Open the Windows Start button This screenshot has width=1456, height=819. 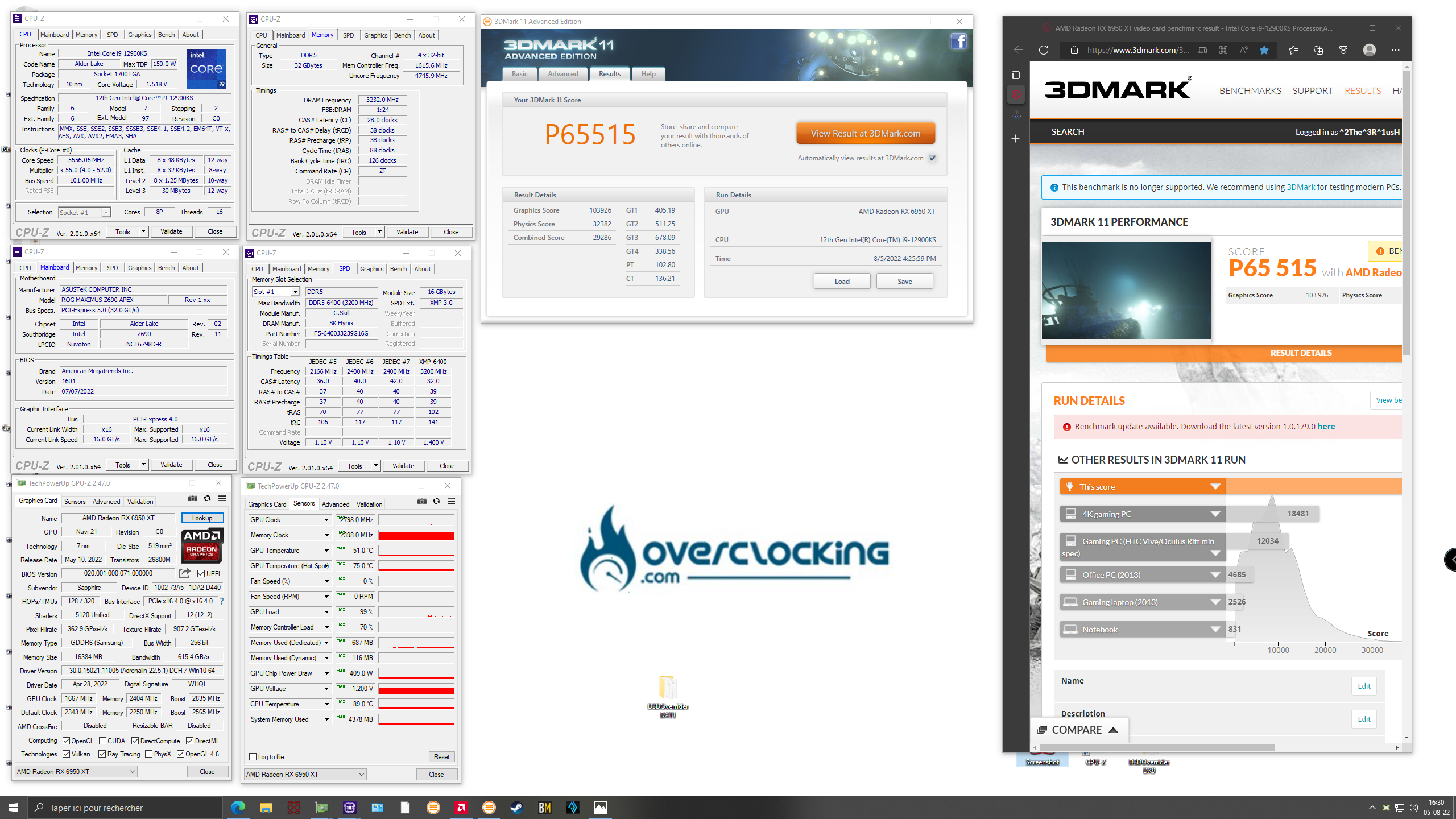click(14, 808)
